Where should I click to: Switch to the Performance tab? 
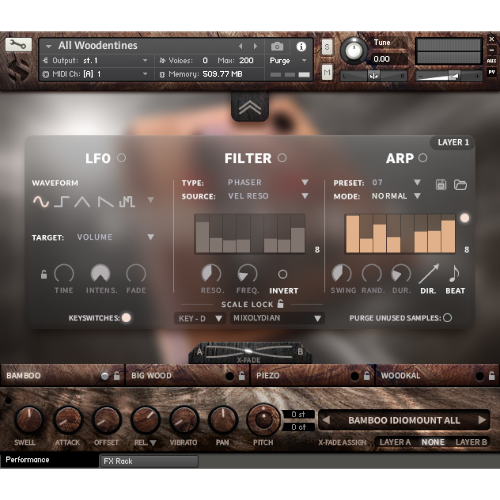point(49,460)
